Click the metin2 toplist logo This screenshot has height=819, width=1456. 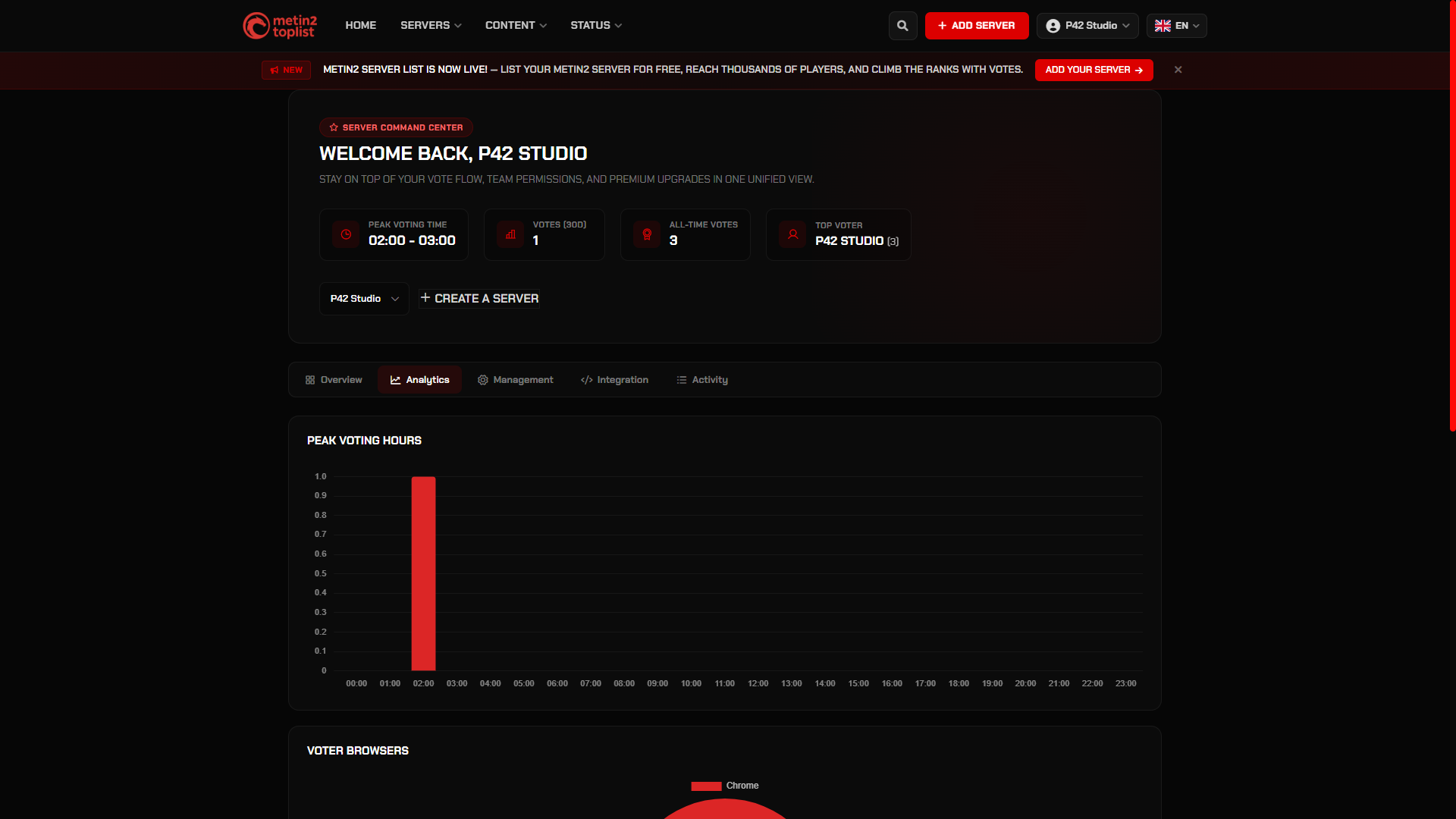[x=280, y=26]
